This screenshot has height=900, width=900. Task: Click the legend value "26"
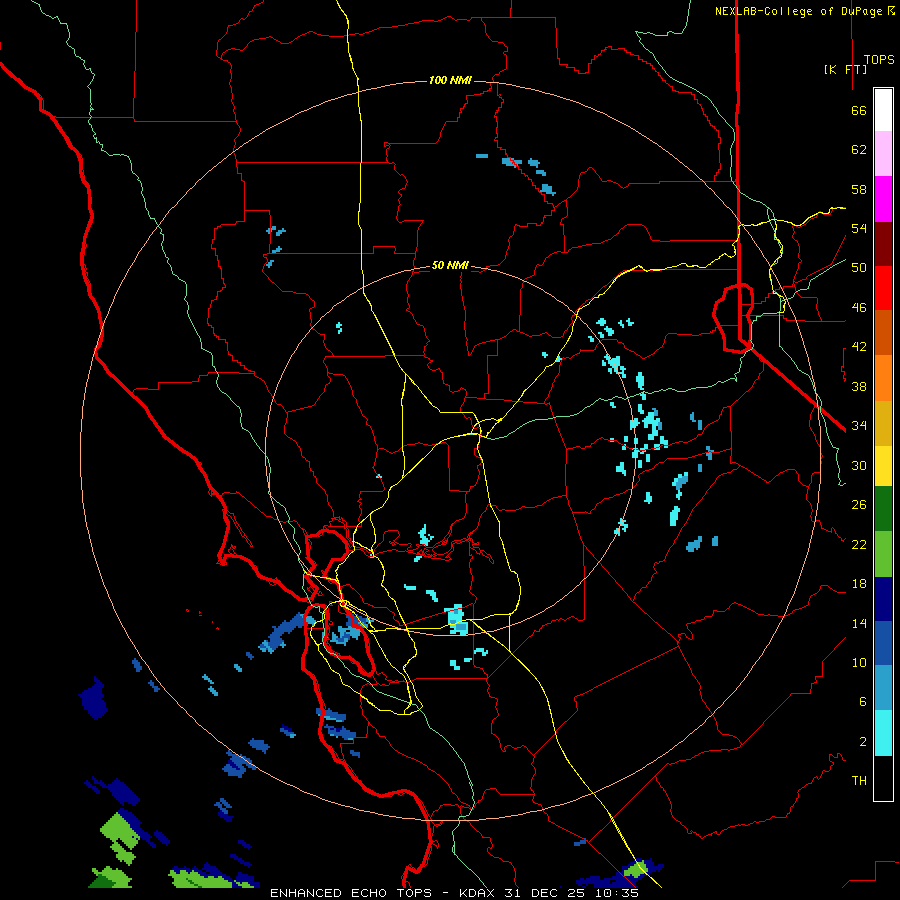859,505
